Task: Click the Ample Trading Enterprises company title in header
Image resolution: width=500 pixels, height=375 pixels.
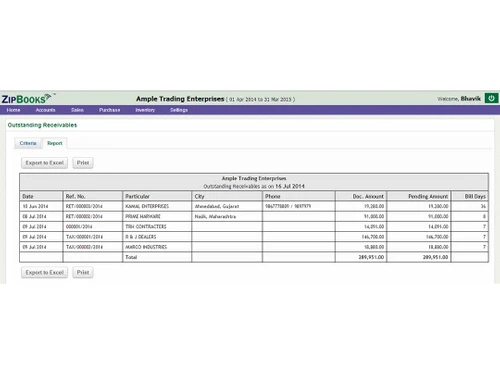Action: tap(180, 99)
